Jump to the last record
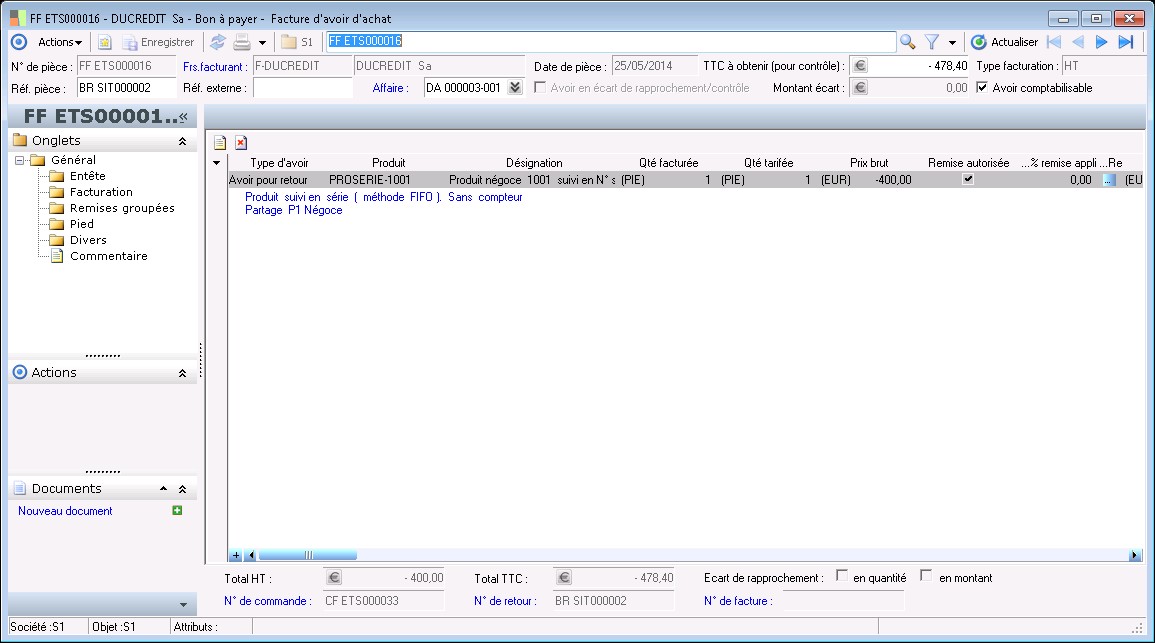The width and height of the screenshot is (1155, 643). coord(1125,42)
